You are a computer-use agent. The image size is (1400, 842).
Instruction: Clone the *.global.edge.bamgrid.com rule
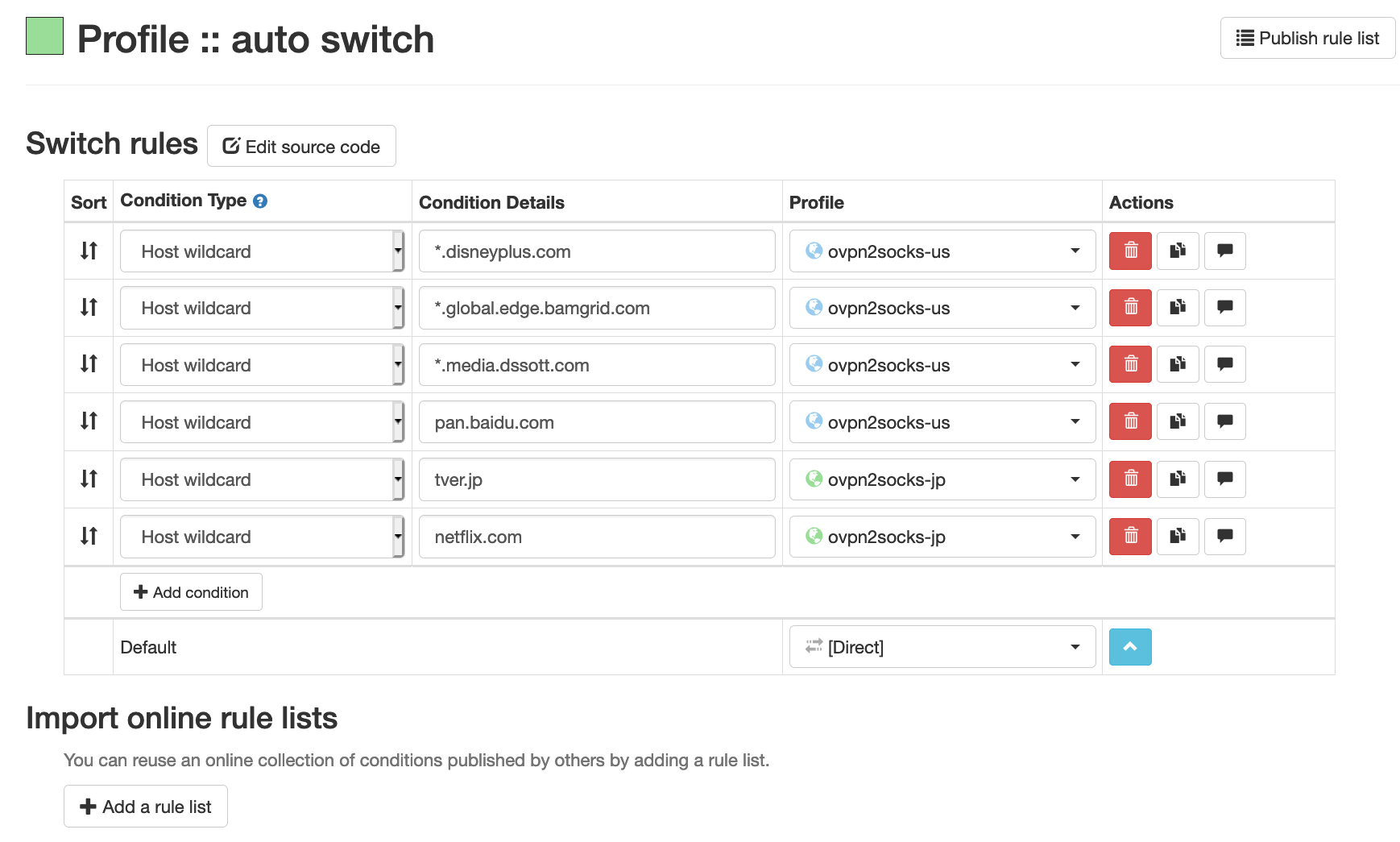click(1178, 308)
